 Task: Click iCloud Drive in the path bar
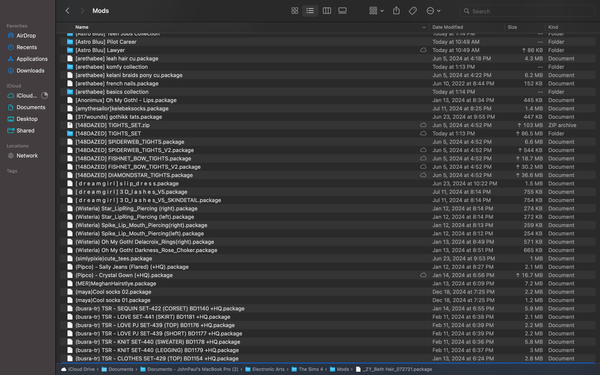tap(78, 369)
